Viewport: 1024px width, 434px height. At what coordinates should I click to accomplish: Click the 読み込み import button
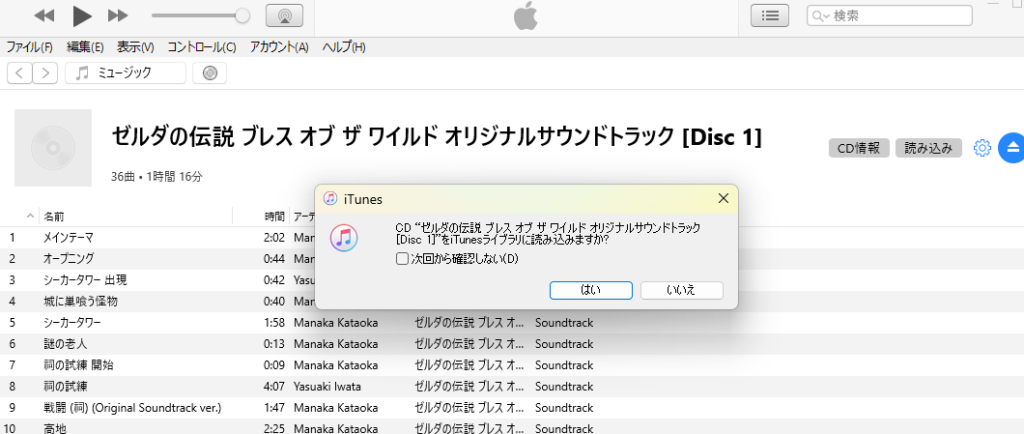pos(928,148)
